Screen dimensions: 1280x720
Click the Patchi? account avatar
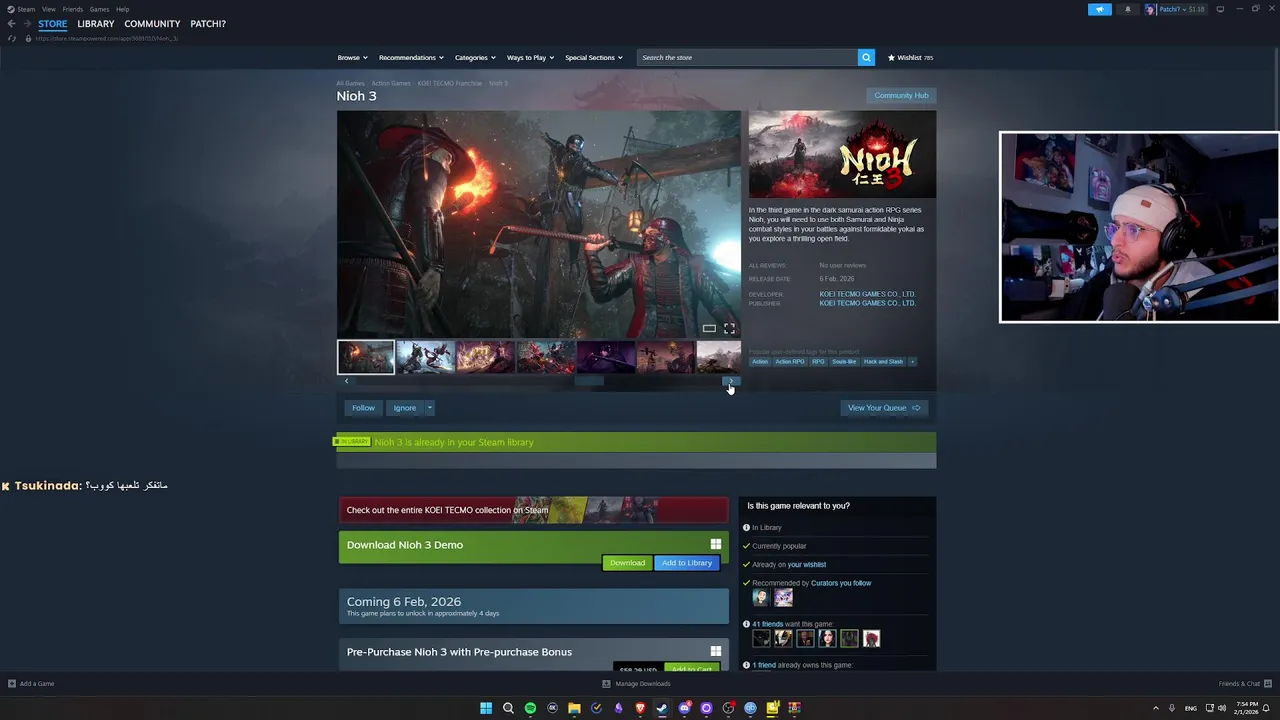point(1150,9)
